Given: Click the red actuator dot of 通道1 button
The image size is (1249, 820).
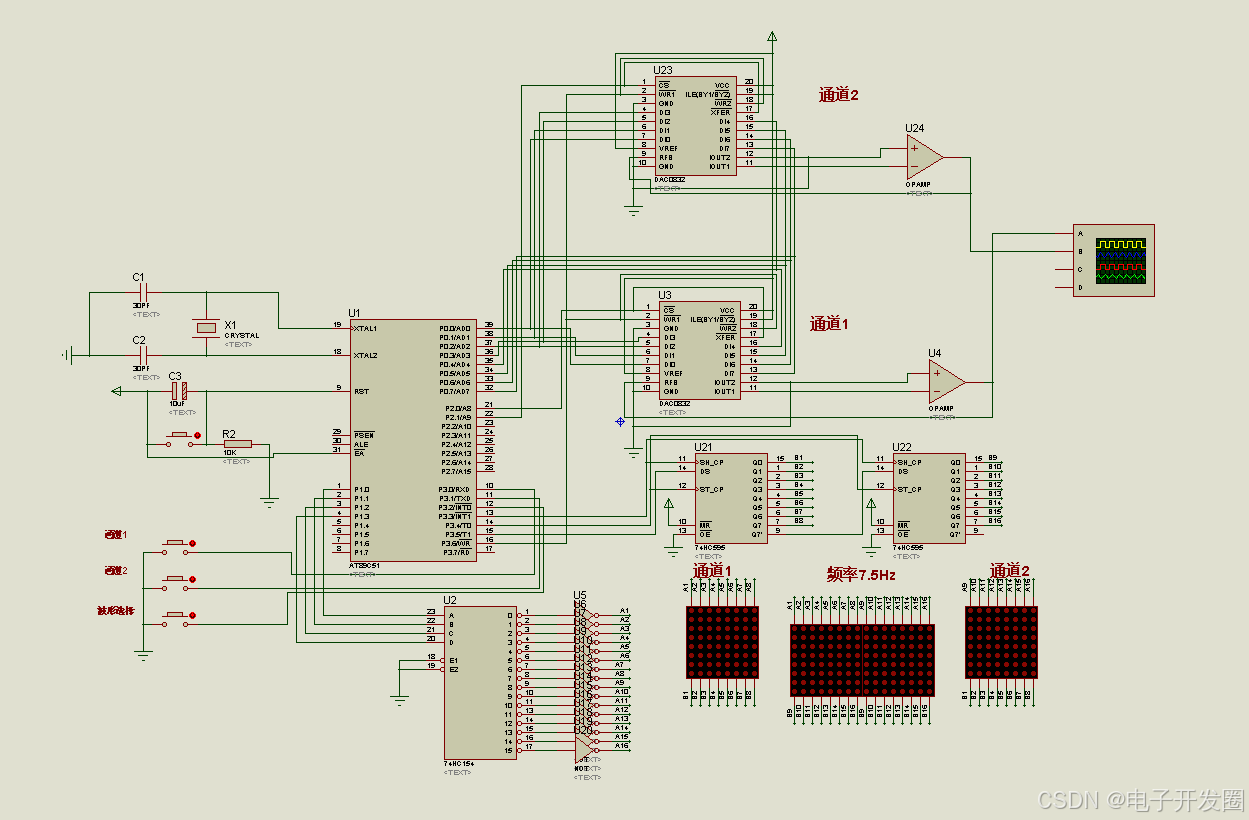Looking at the screenshot, I should click(x=193, y=544).
